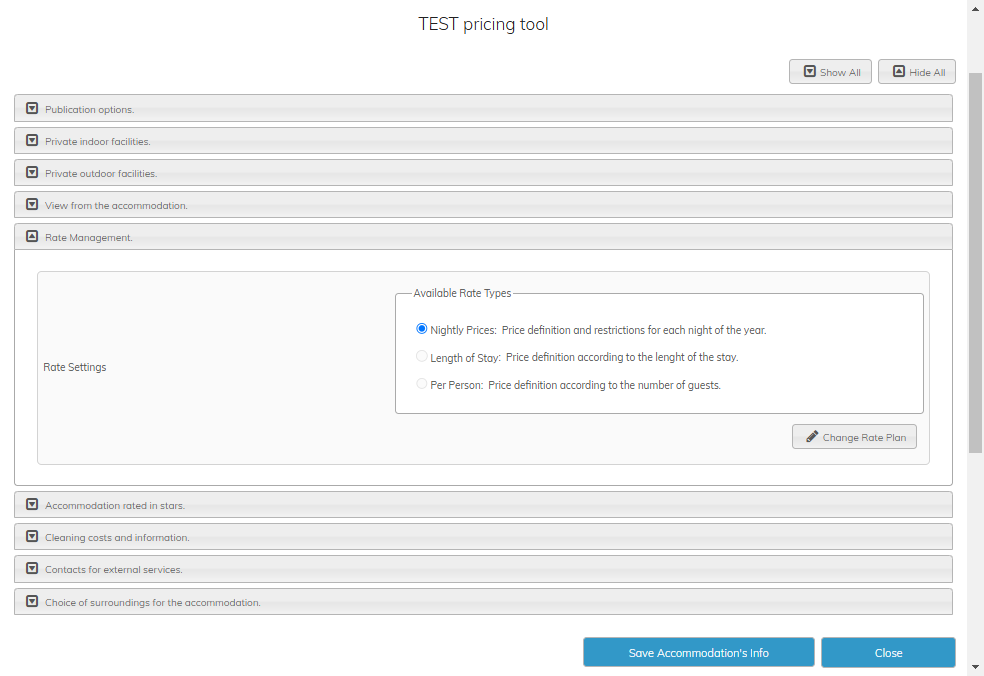
Task: Click the pencil icon on Change Rate Plan
Action: 812,437
